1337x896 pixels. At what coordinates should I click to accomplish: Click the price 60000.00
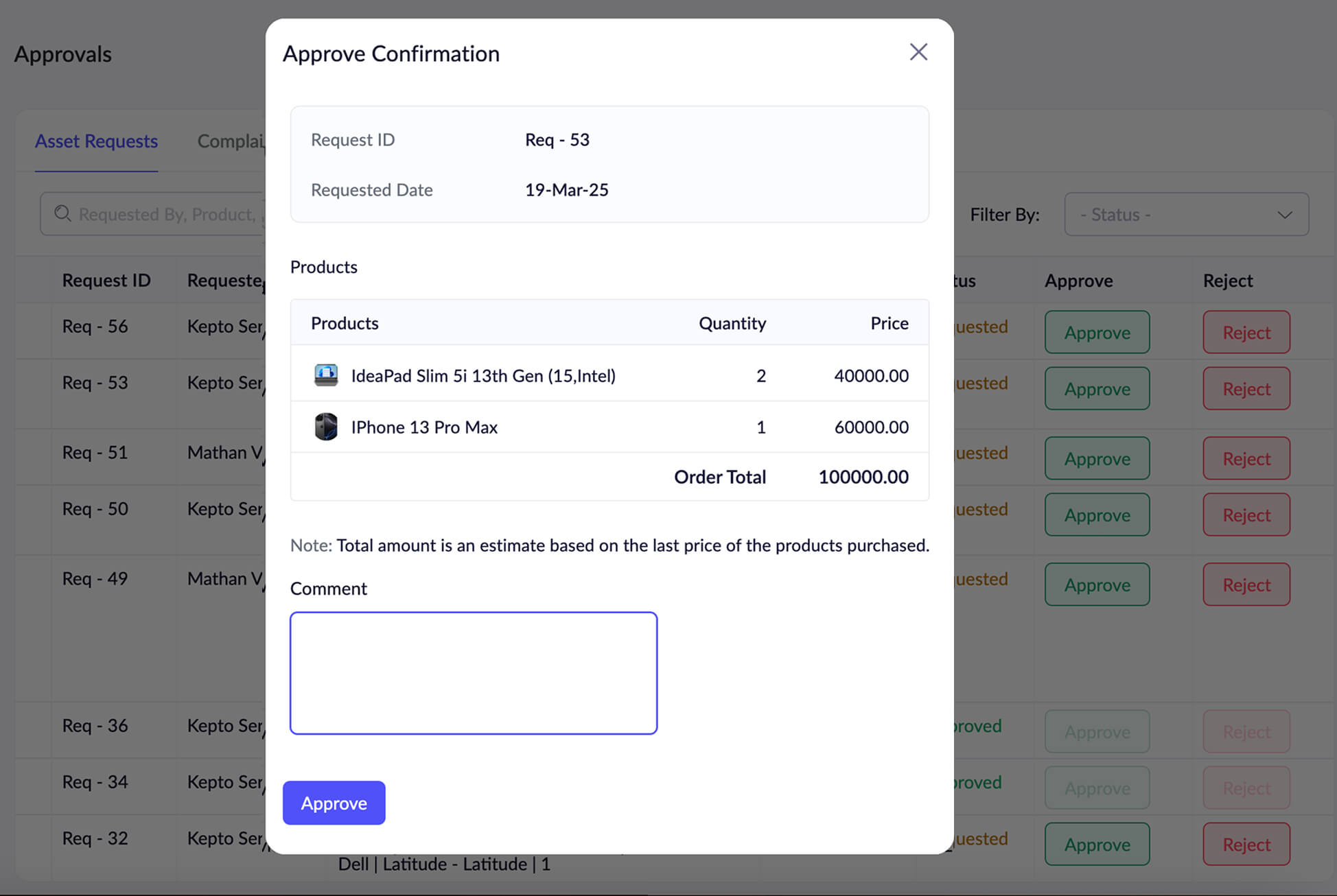tap(871, 427)
